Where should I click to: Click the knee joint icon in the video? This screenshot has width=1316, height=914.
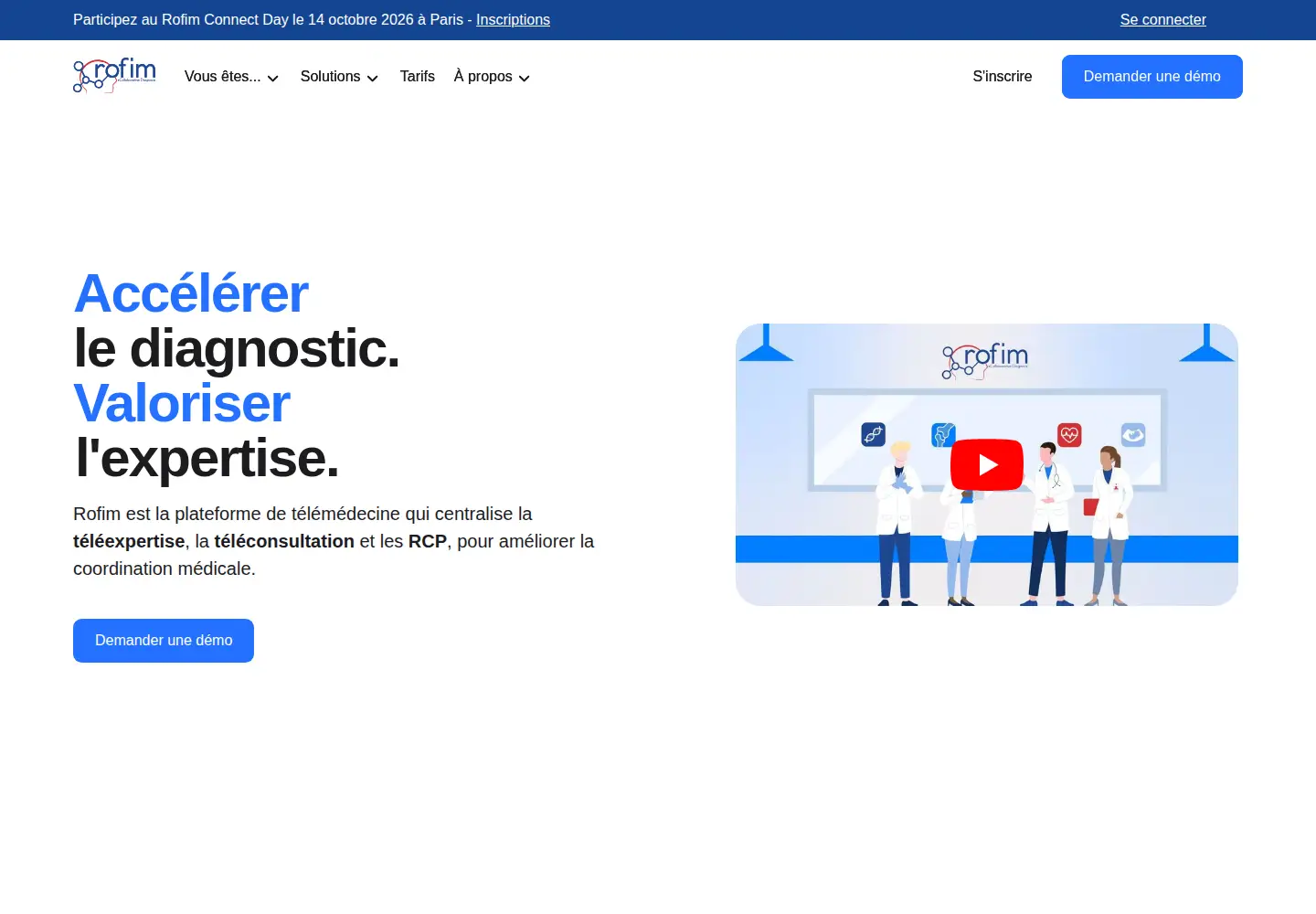click(x=943, y=434)
